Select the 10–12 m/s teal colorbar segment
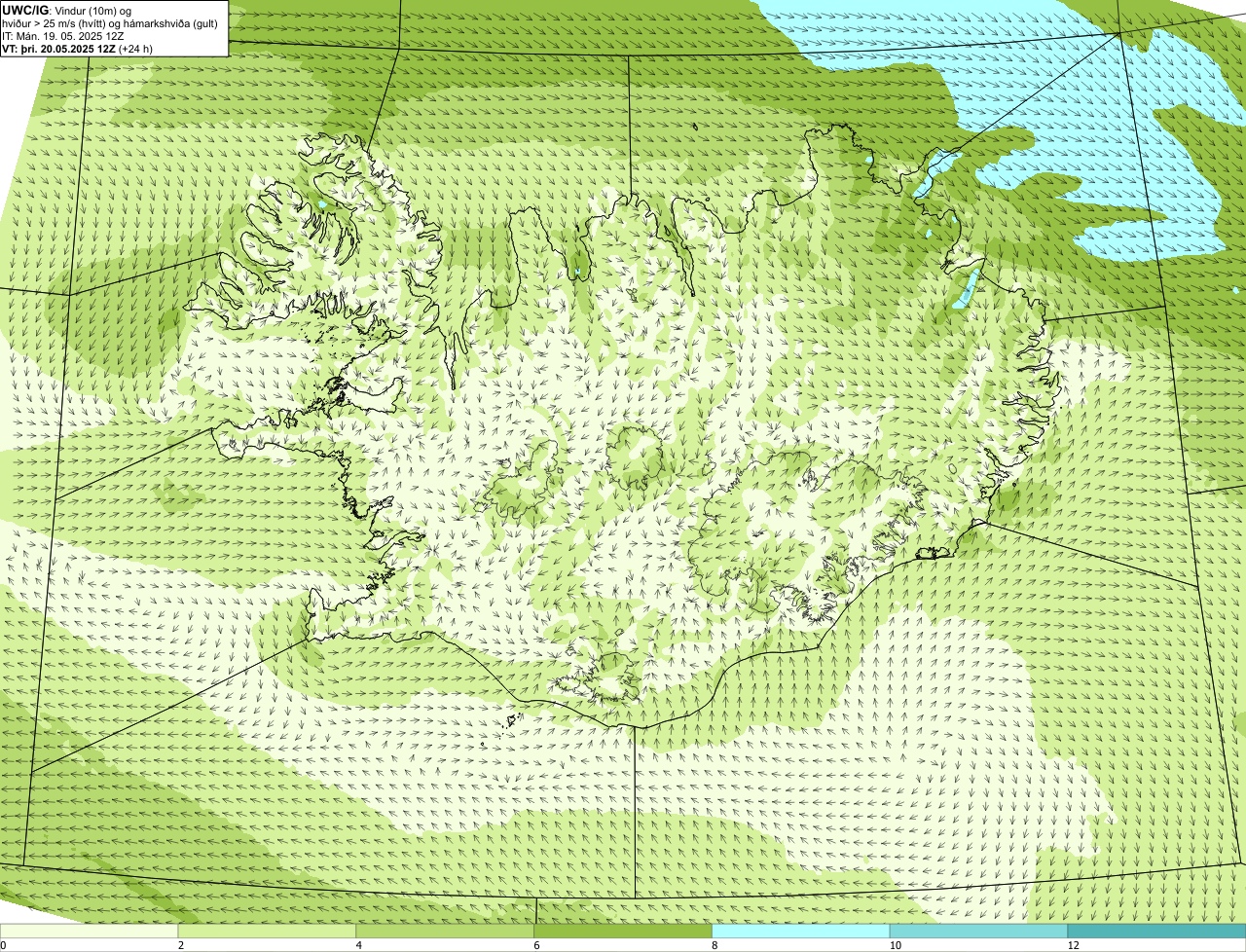The image size is (1246, 952). [978, 932]
